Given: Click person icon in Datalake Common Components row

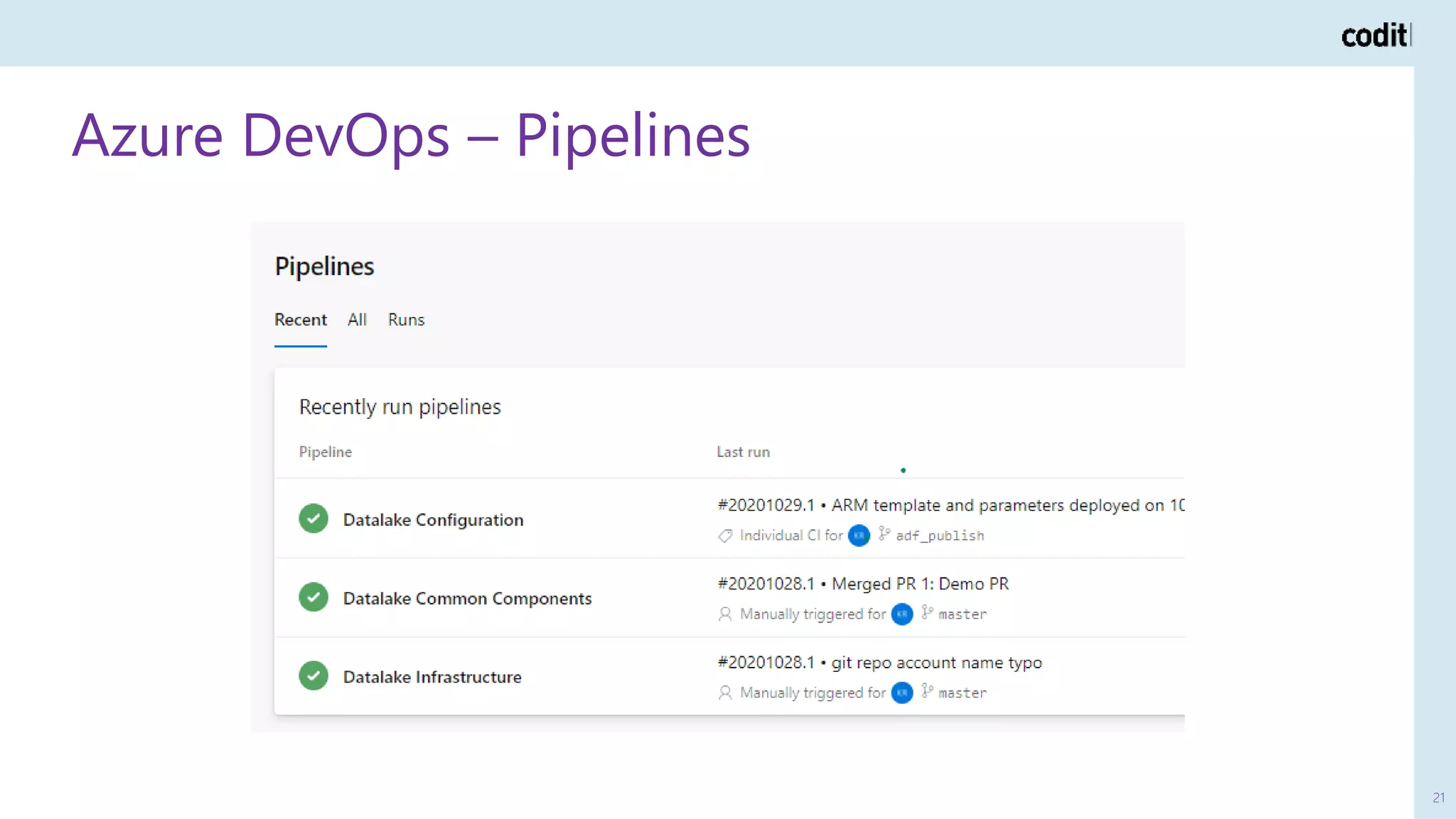Looking at the screenshot, I should [725, 614].
